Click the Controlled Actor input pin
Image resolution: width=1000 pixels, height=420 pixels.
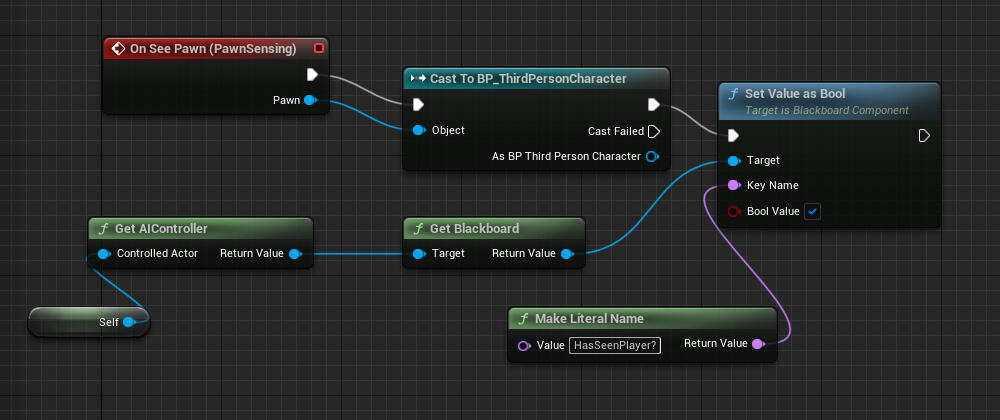[104, 254]
